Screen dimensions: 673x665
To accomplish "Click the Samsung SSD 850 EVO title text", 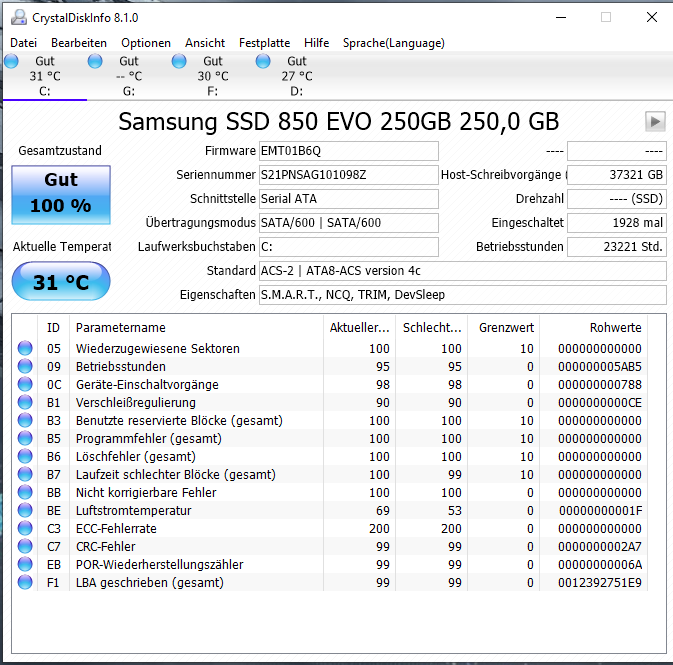I will click(x=339, y=121).
